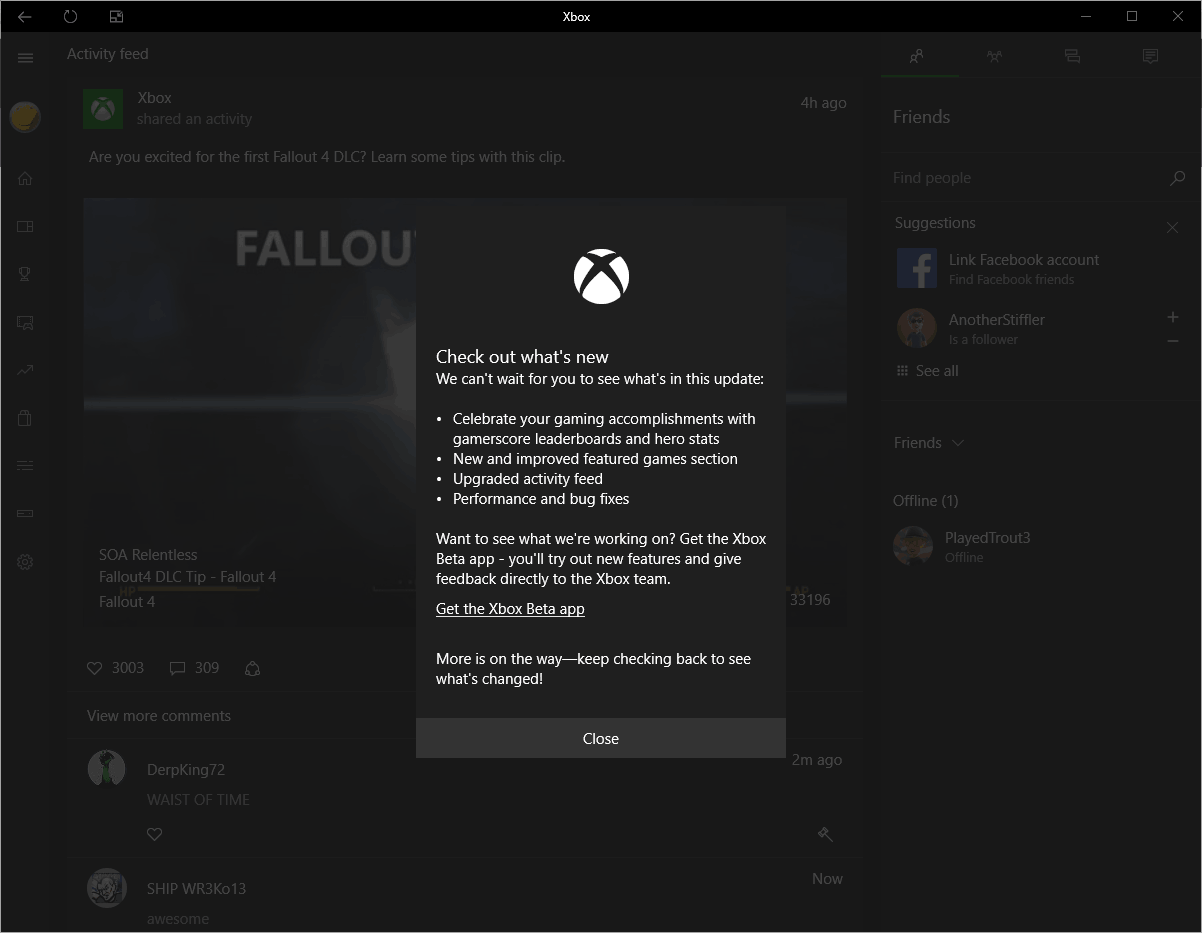Viewport: 1202px width, 933px height.
Task: Close the what's new dialog
Action: (x=601, y=738)
